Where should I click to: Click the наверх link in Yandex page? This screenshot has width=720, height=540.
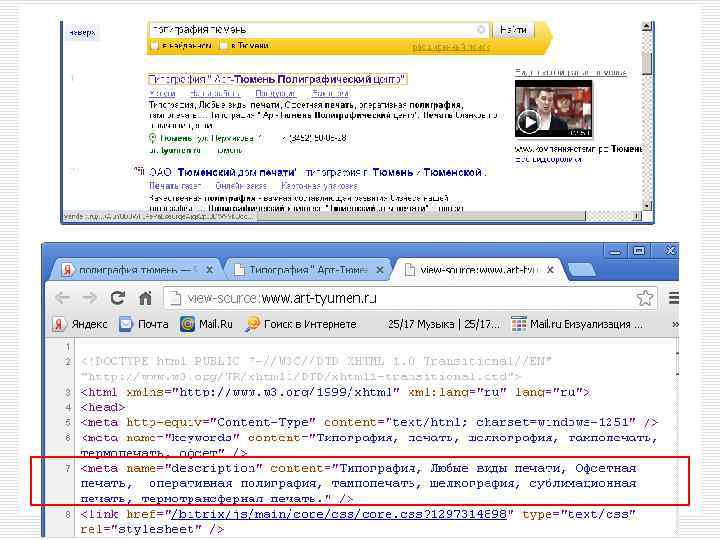tap(82, 33)
